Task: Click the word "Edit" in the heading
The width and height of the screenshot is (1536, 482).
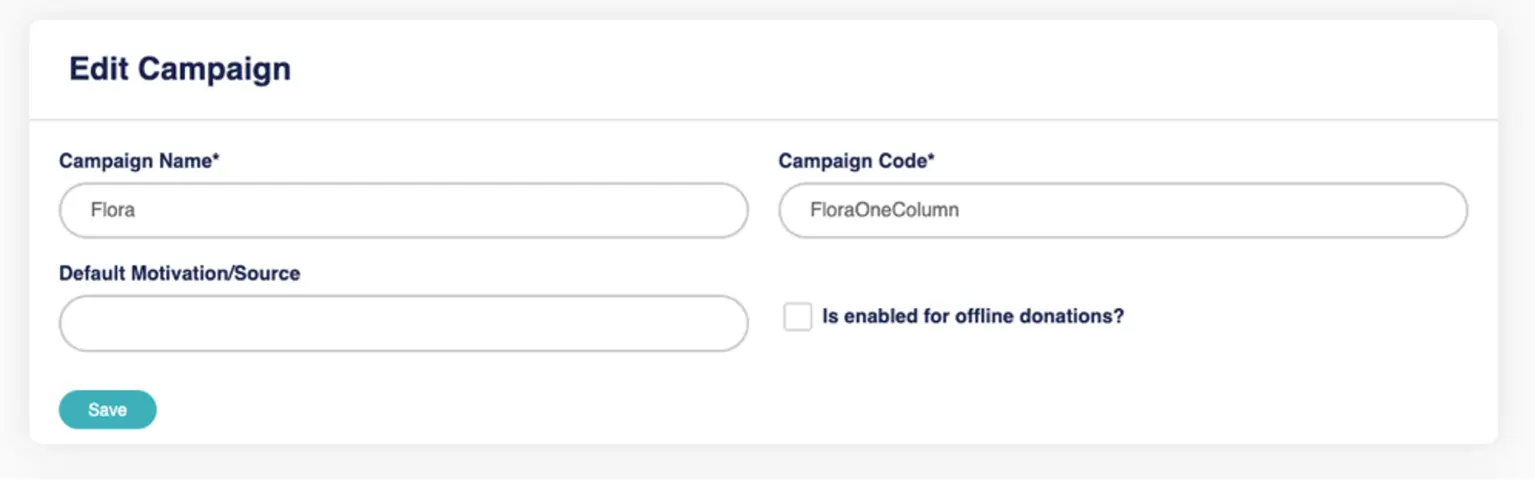Action: (98, 69)
